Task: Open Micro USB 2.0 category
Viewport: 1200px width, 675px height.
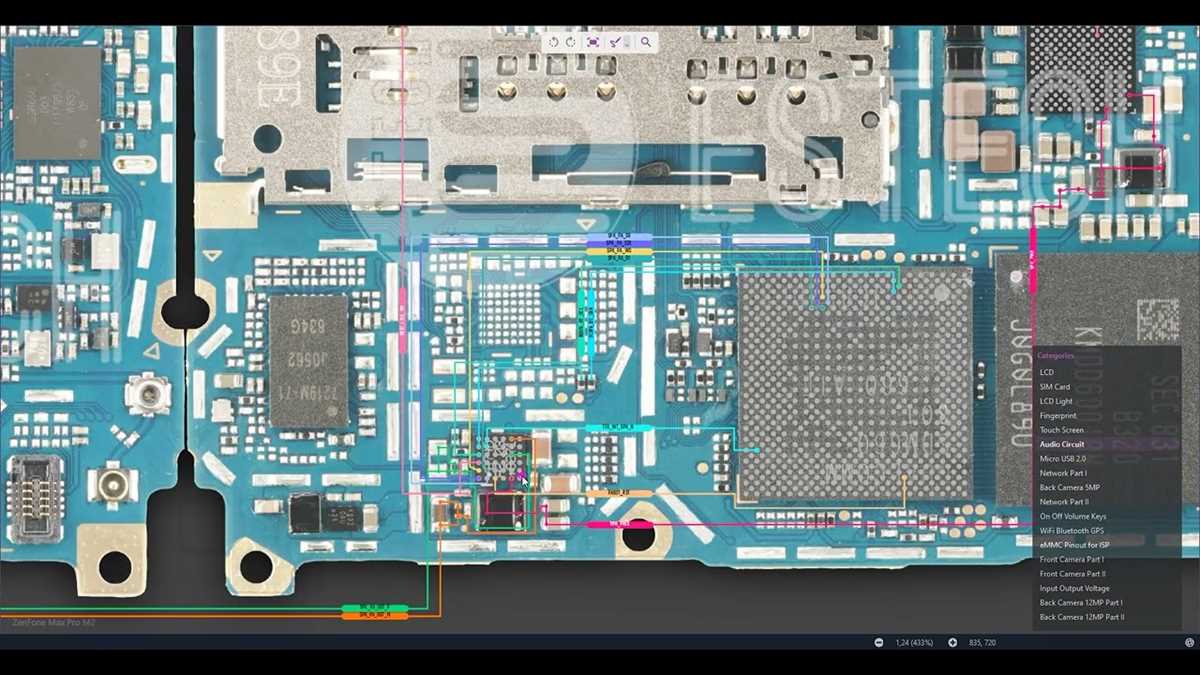Action: click(x=1063, y=458)
